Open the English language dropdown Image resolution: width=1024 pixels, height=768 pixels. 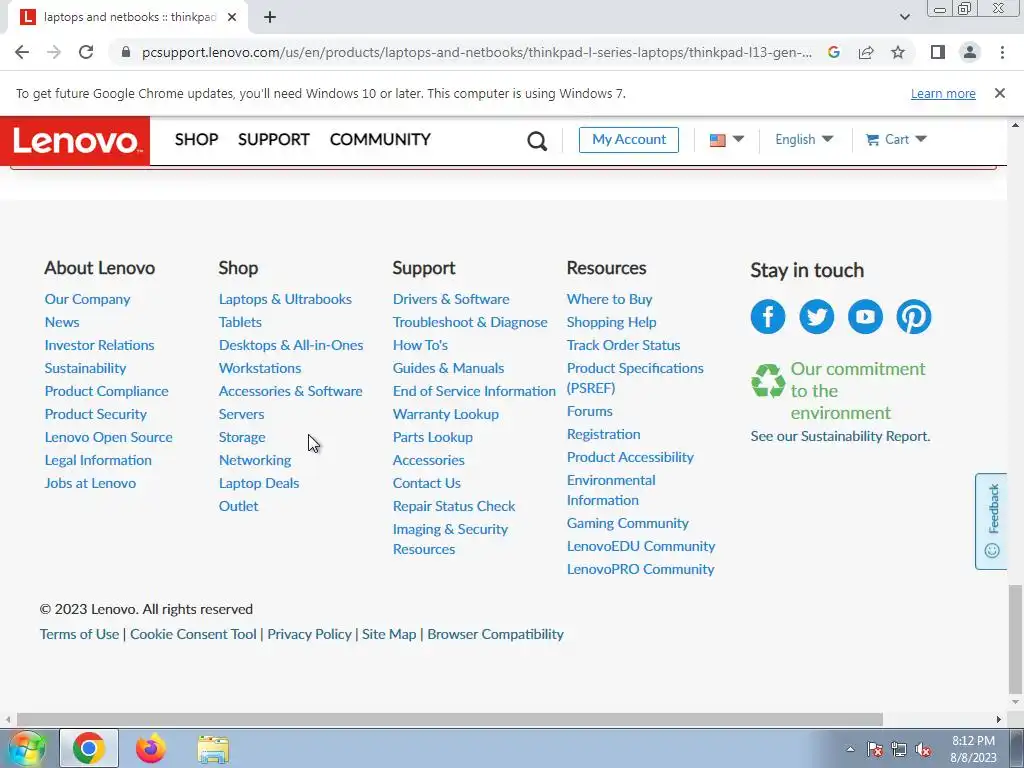(804, 140)
